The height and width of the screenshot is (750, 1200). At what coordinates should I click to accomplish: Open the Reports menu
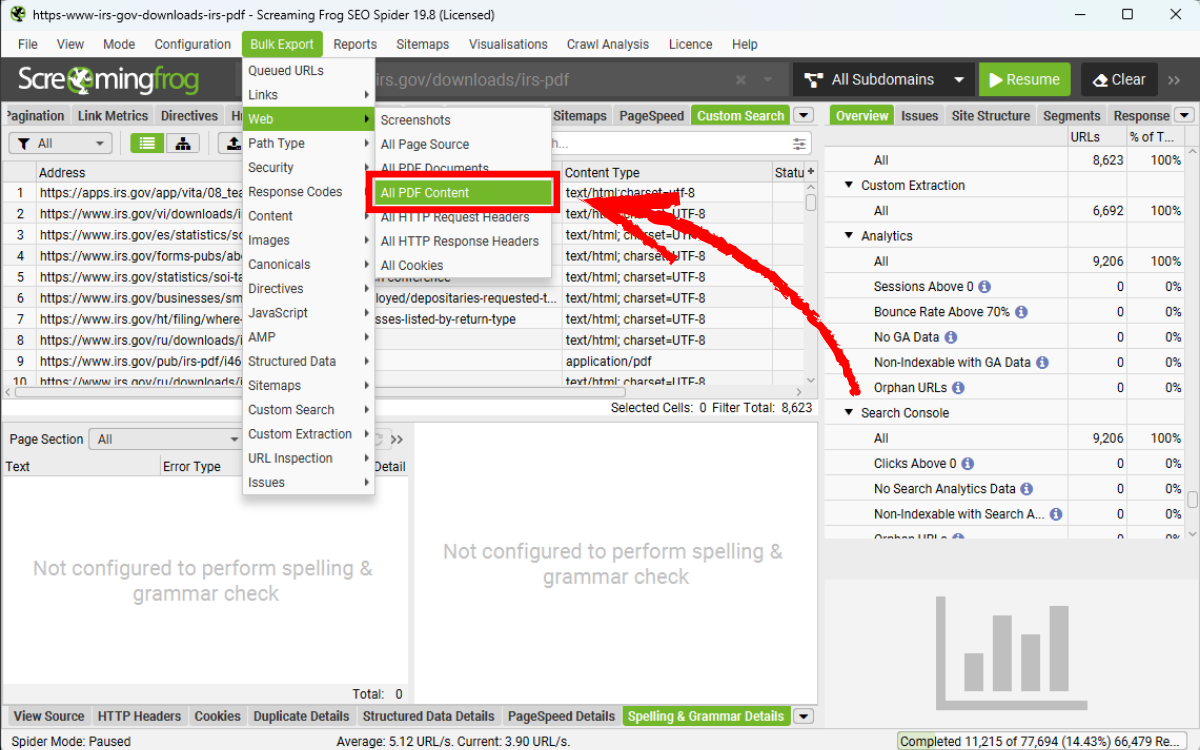(355, 44)
